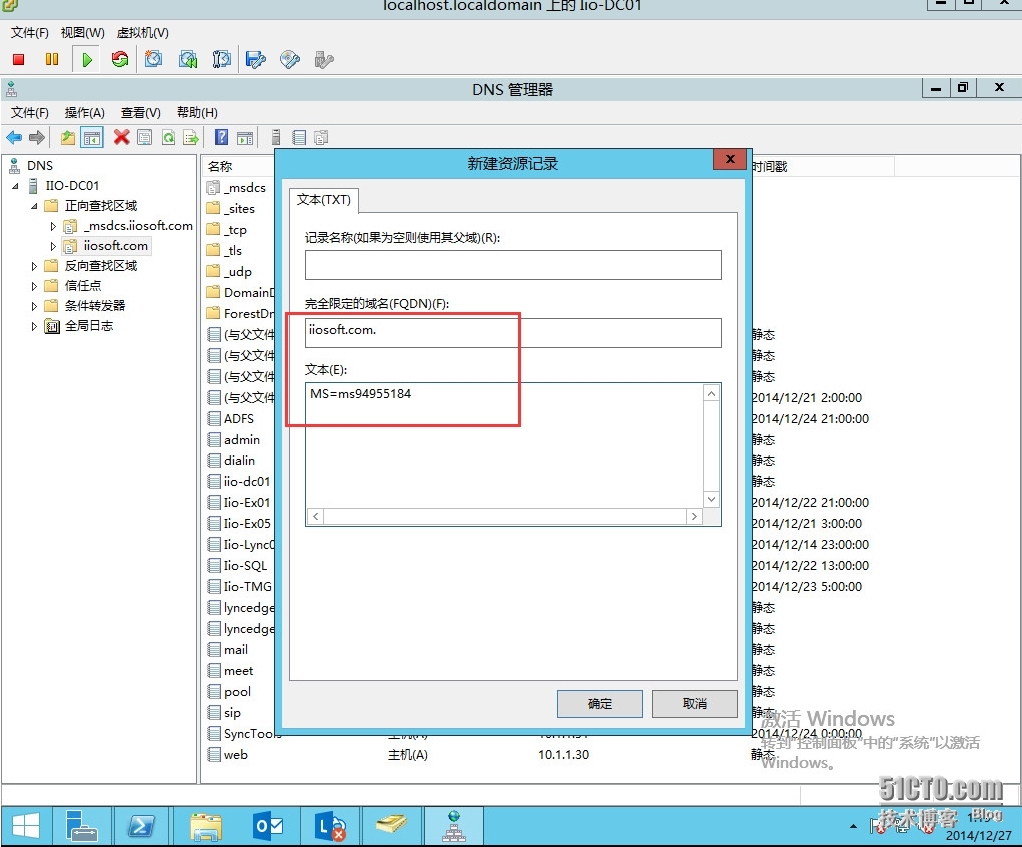Click the text area scroll right arrow
Screen dimensions: 1022x847
(694, 517)
